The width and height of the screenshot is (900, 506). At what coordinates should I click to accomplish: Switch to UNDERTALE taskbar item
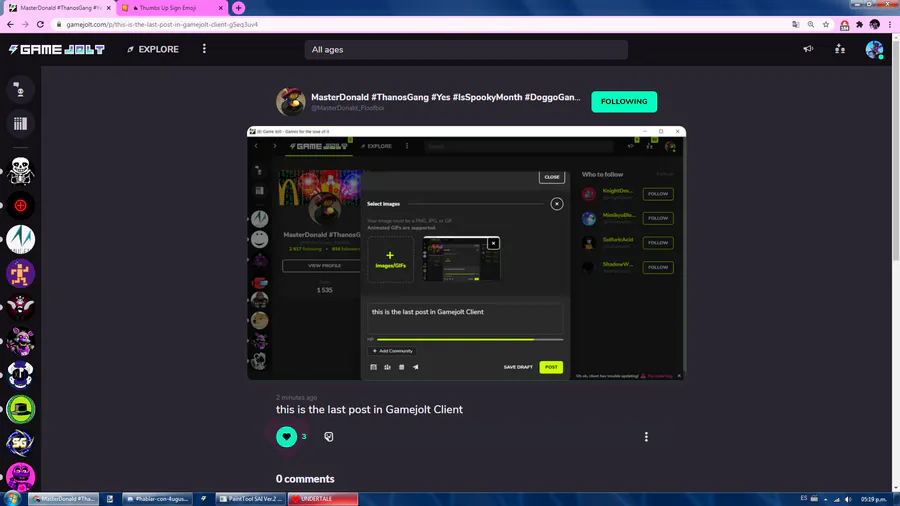323,499
